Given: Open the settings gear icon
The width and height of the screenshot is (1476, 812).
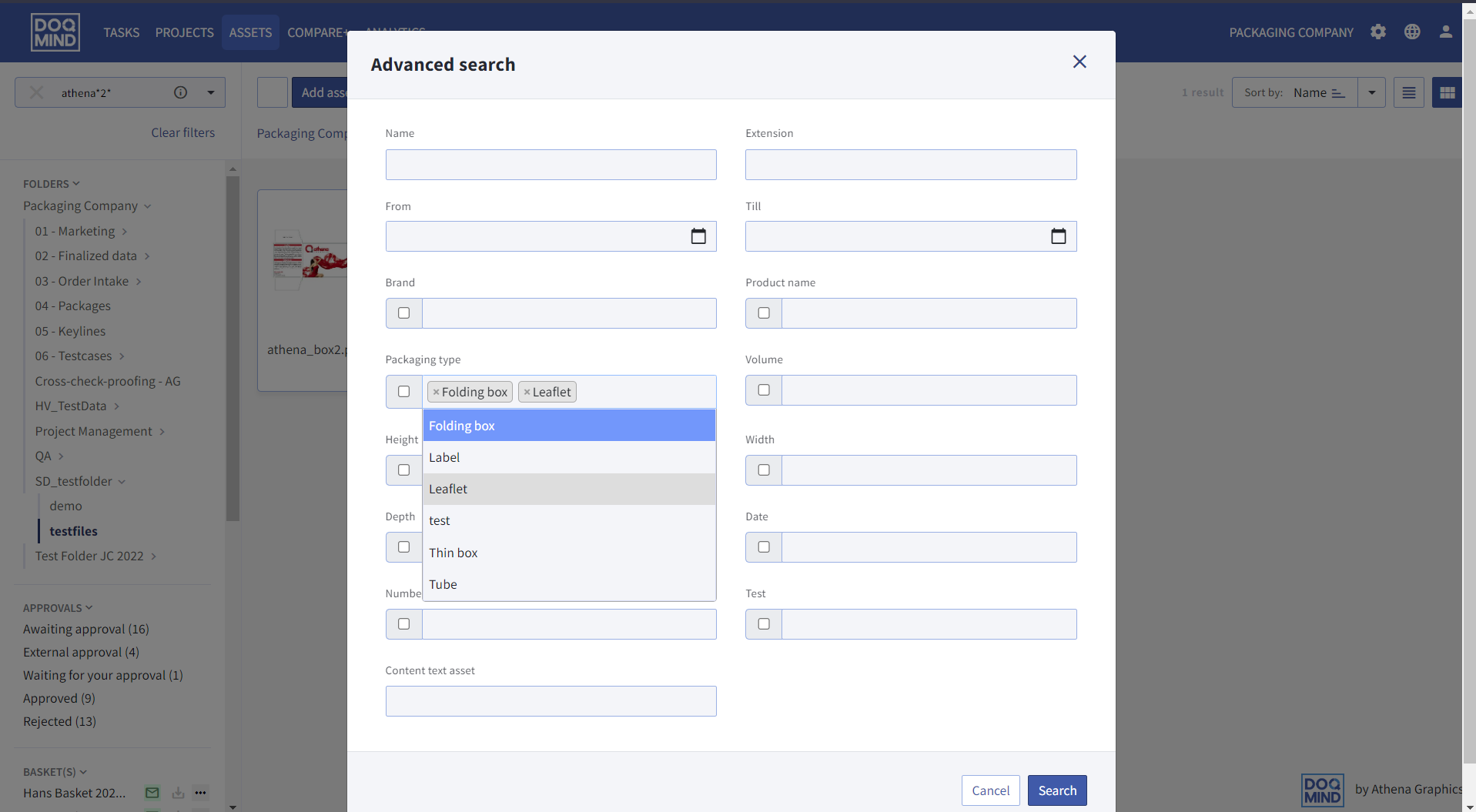Looking at the screenshot, I should click(x=1377, y=32).
